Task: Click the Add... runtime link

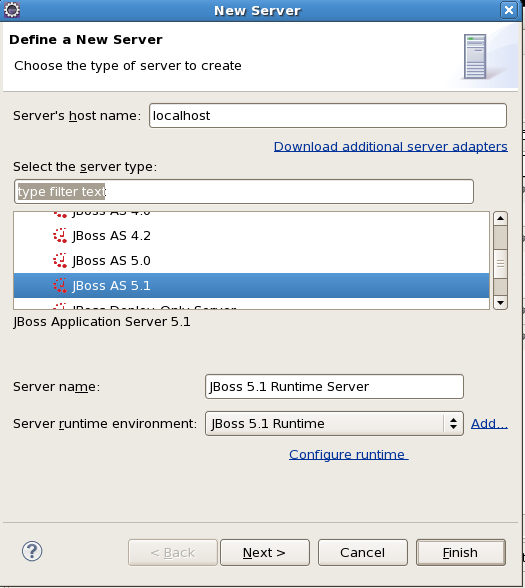Action: [489, 424]
